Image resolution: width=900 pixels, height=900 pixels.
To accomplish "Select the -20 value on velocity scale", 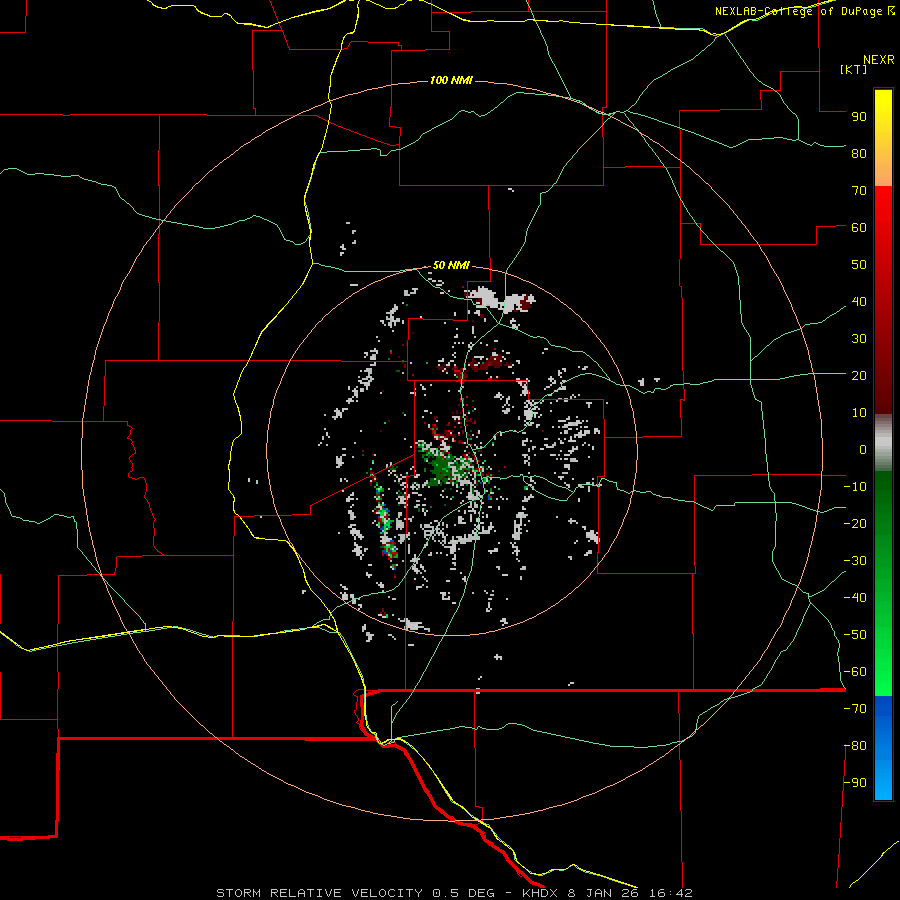I will (x=855, y=523).
